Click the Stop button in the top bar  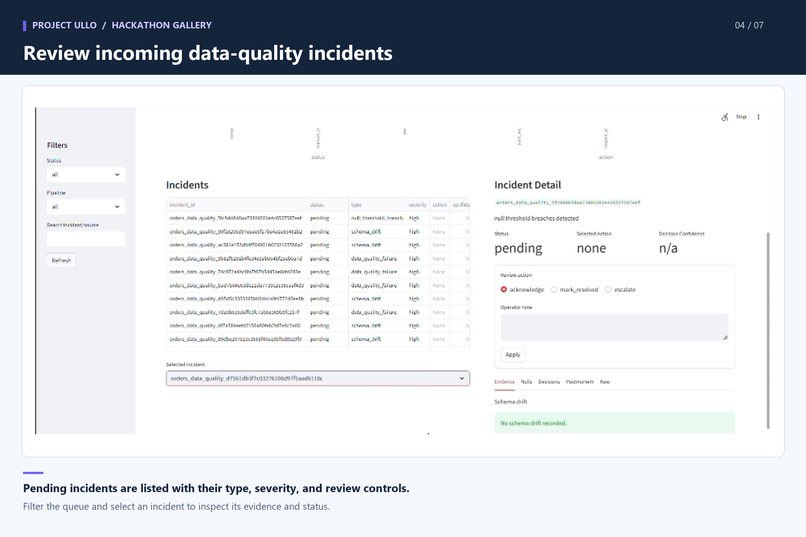point(741,117)
